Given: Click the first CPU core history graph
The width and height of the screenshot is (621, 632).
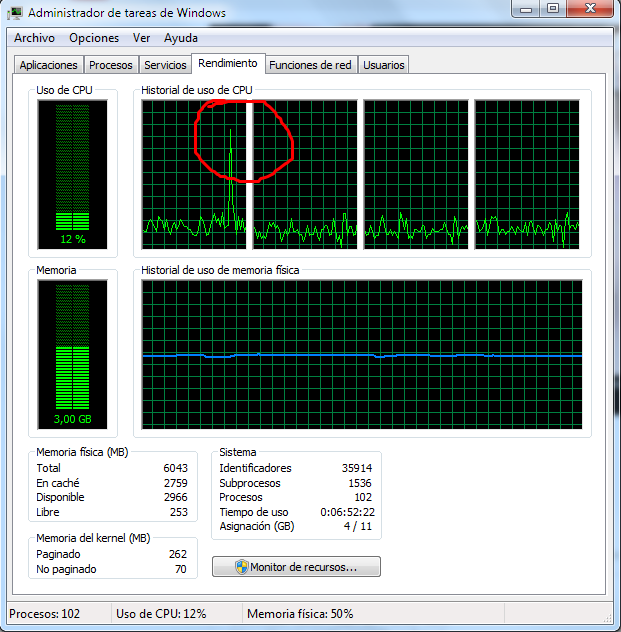Looking at the screenshot, I should point(194,175).
